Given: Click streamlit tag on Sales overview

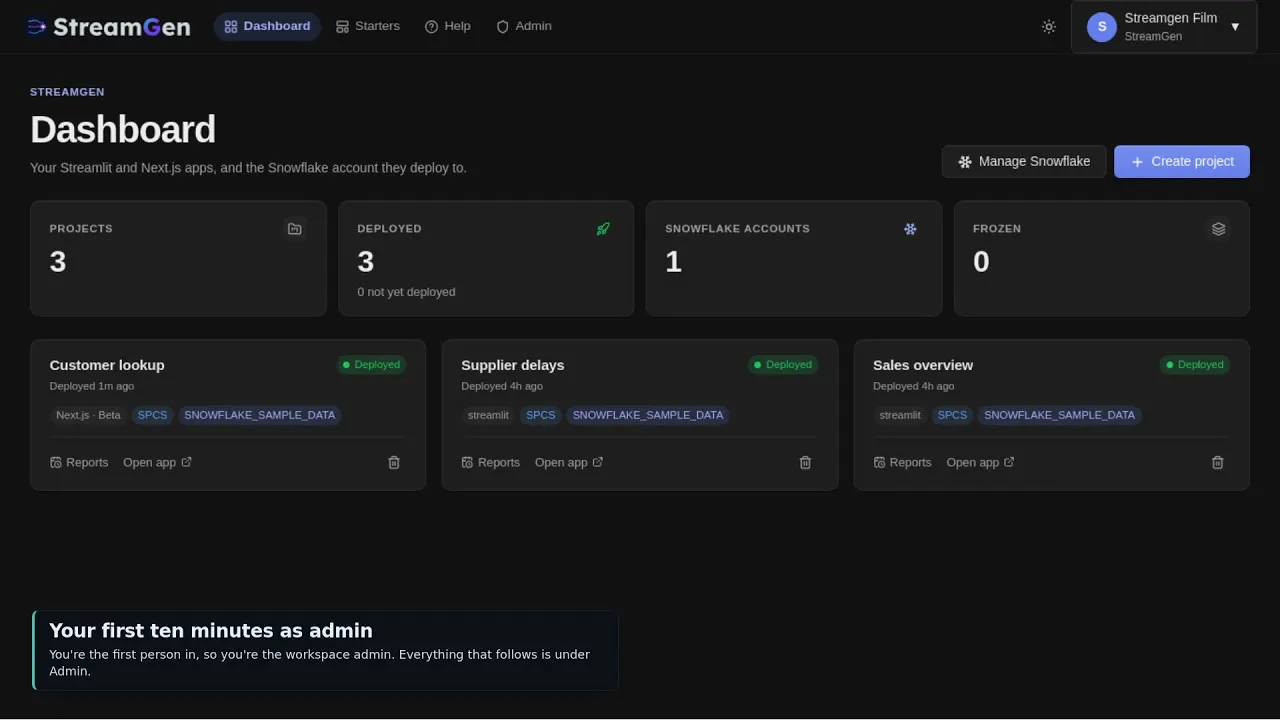Looking at the screenshot, I should click(x=900, y=415).
